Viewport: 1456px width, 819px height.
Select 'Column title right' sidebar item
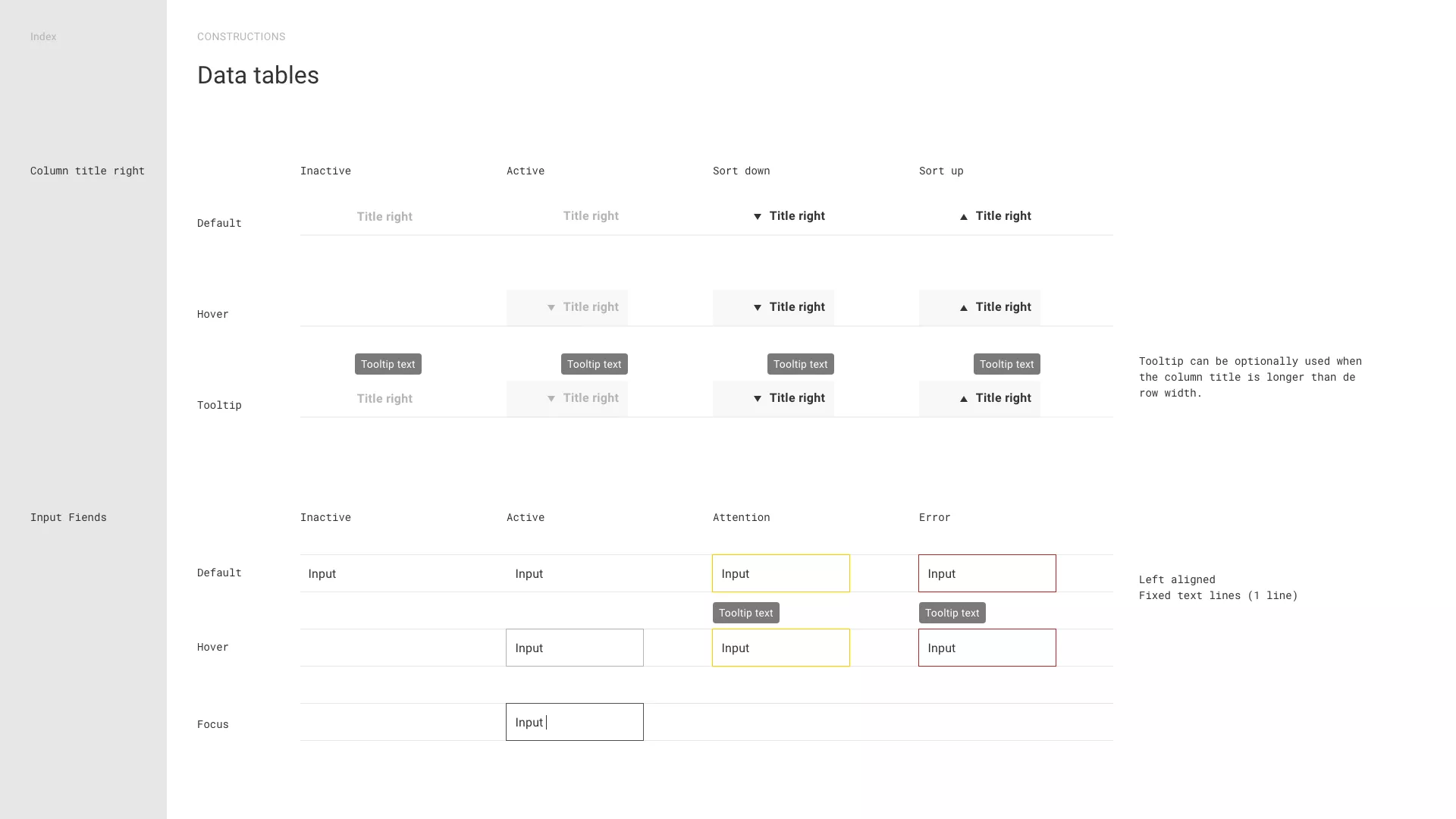pyautogui.click(x=87, y=171)
